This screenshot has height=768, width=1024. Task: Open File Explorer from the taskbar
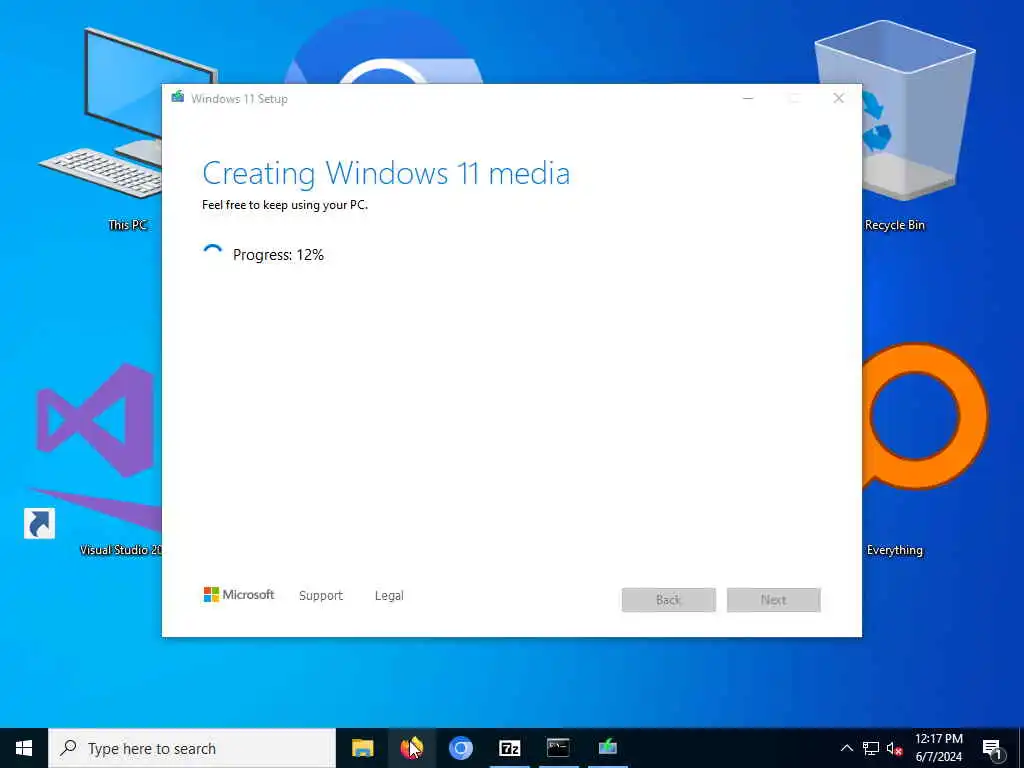click(362, 748)
